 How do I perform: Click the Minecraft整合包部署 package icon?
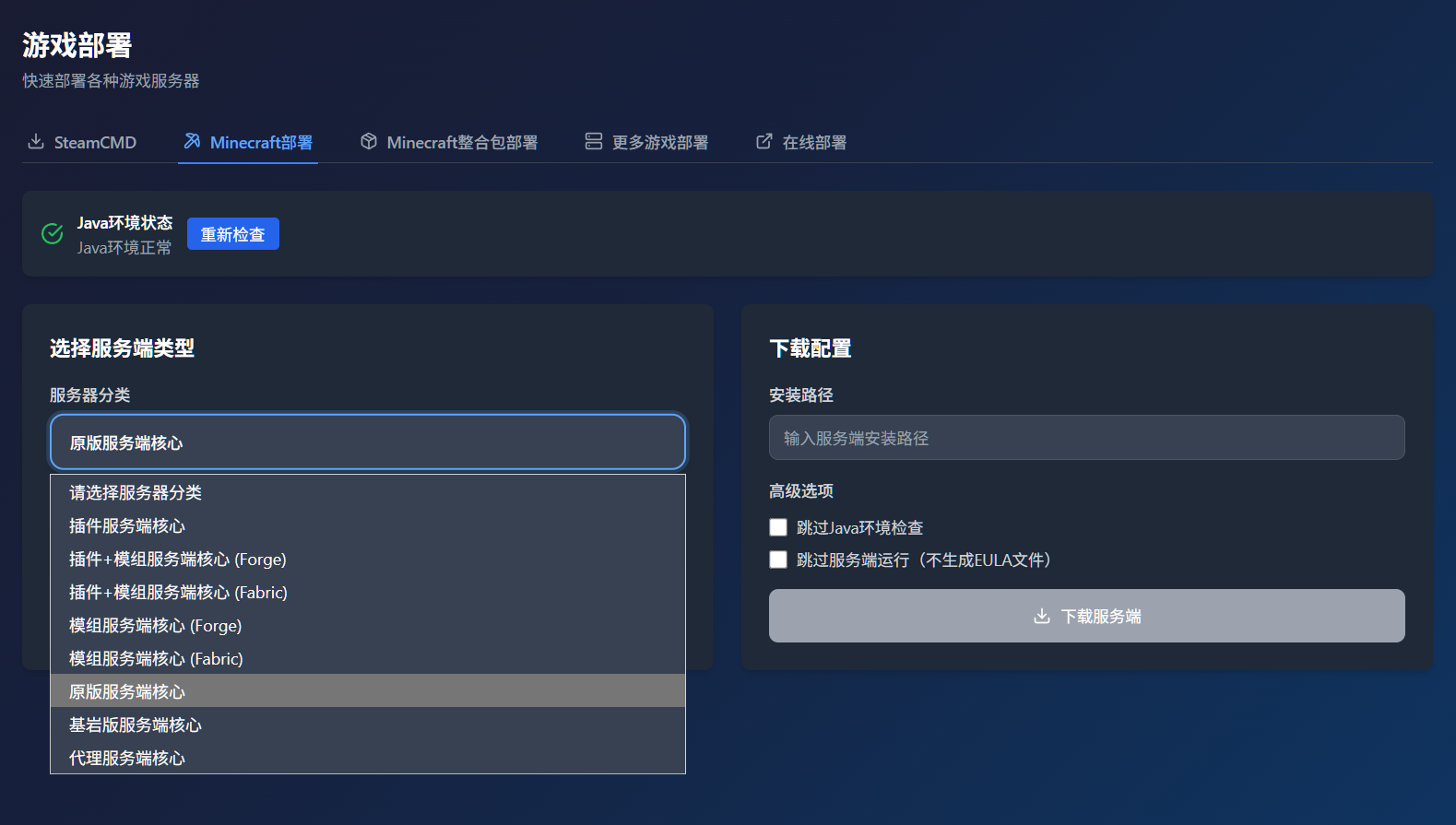click(x=369, y=141)
